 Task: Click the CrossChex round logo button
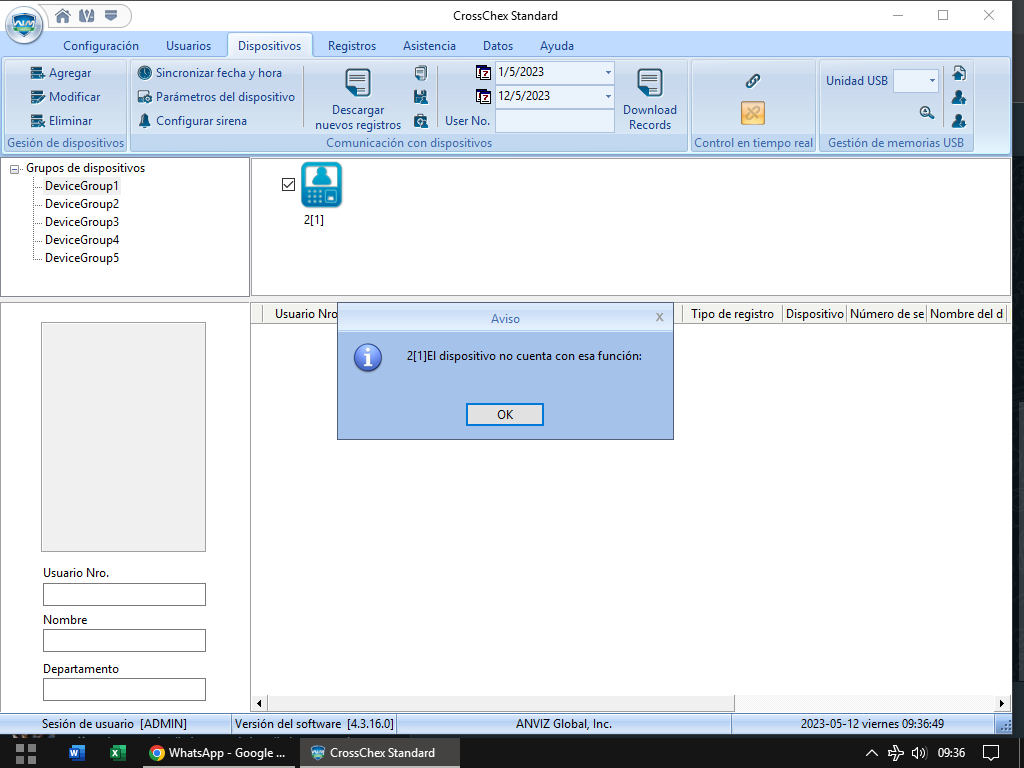[24, 25]
